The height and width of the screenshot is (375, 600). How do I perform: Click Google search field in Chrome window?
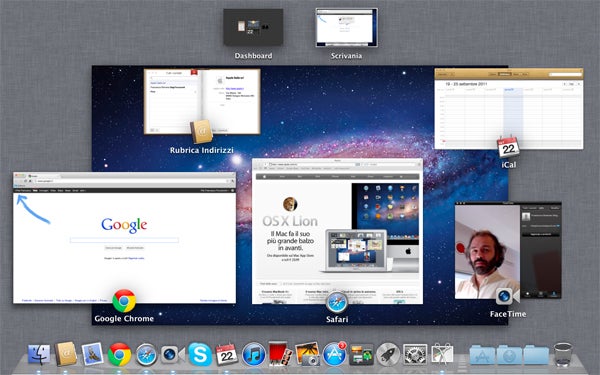click(x=124, y=240)
